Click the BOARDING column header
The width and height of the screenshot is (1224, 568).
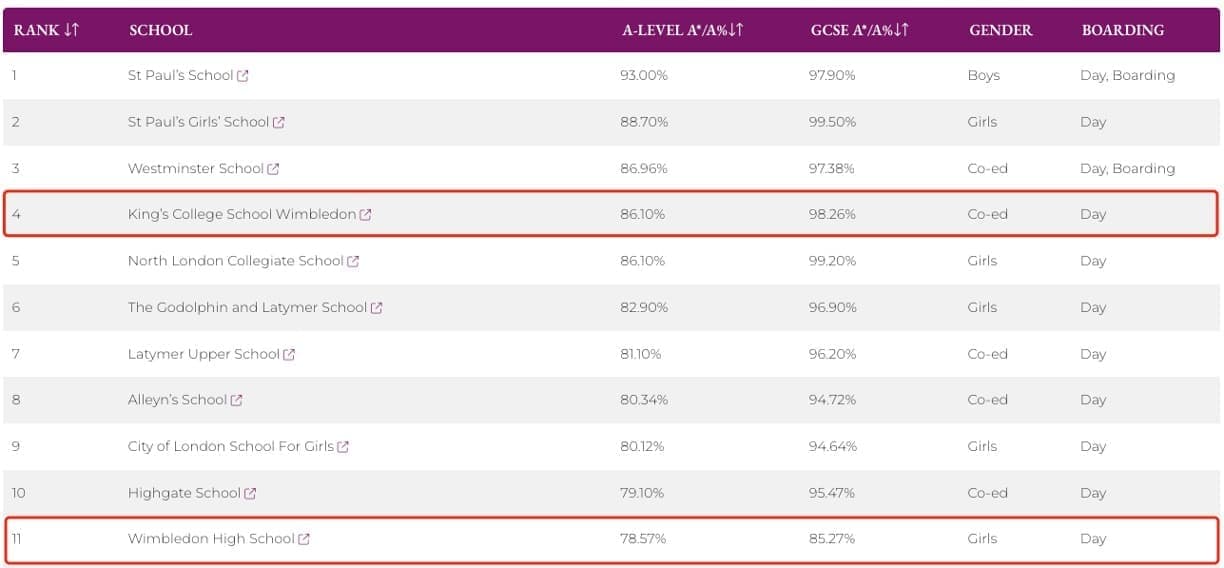tap(1123, 30)
